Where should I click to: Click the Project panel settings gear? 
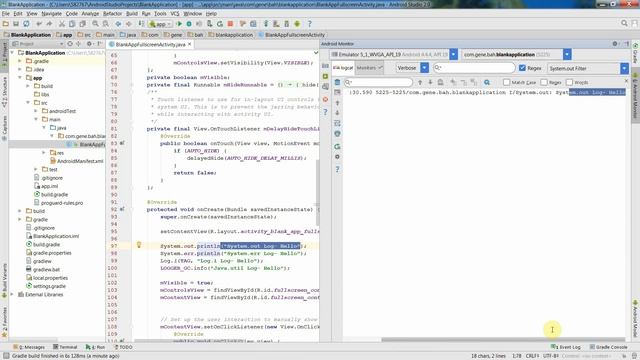89,44
